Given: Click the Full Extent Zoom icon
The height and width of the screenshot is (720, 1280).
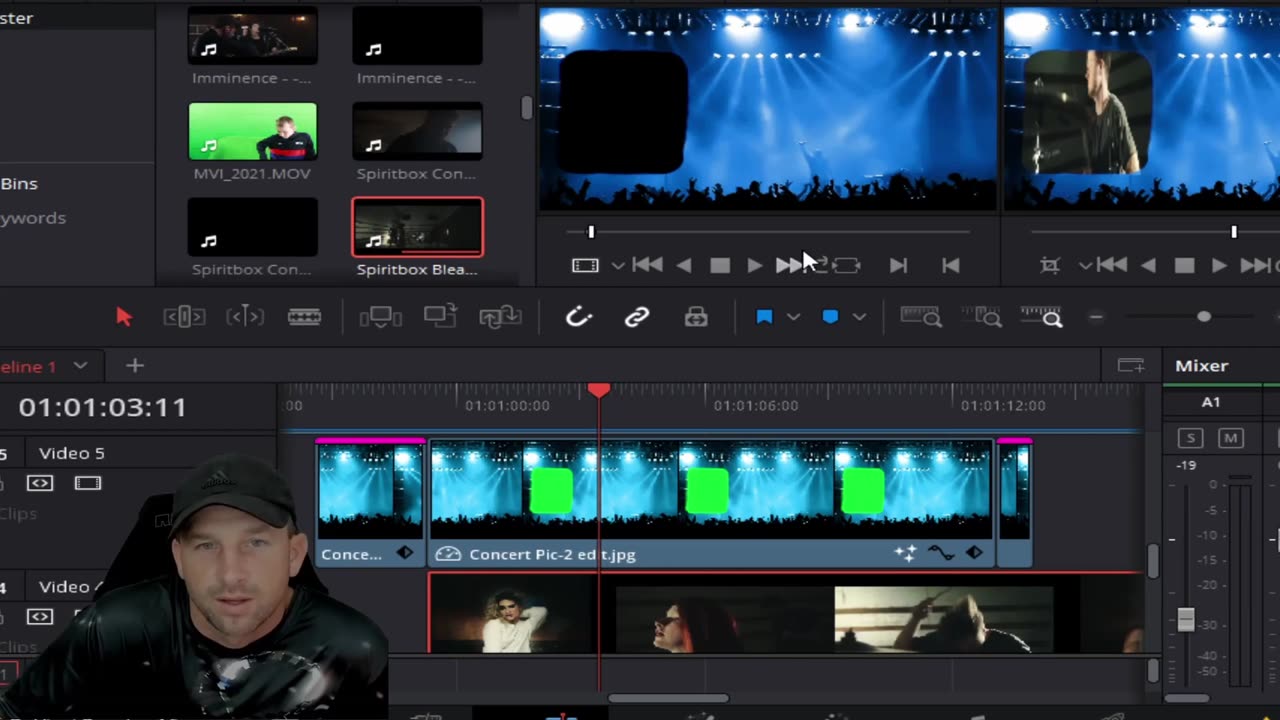Looking at the screenshot, I should click(x=921, y=317).
